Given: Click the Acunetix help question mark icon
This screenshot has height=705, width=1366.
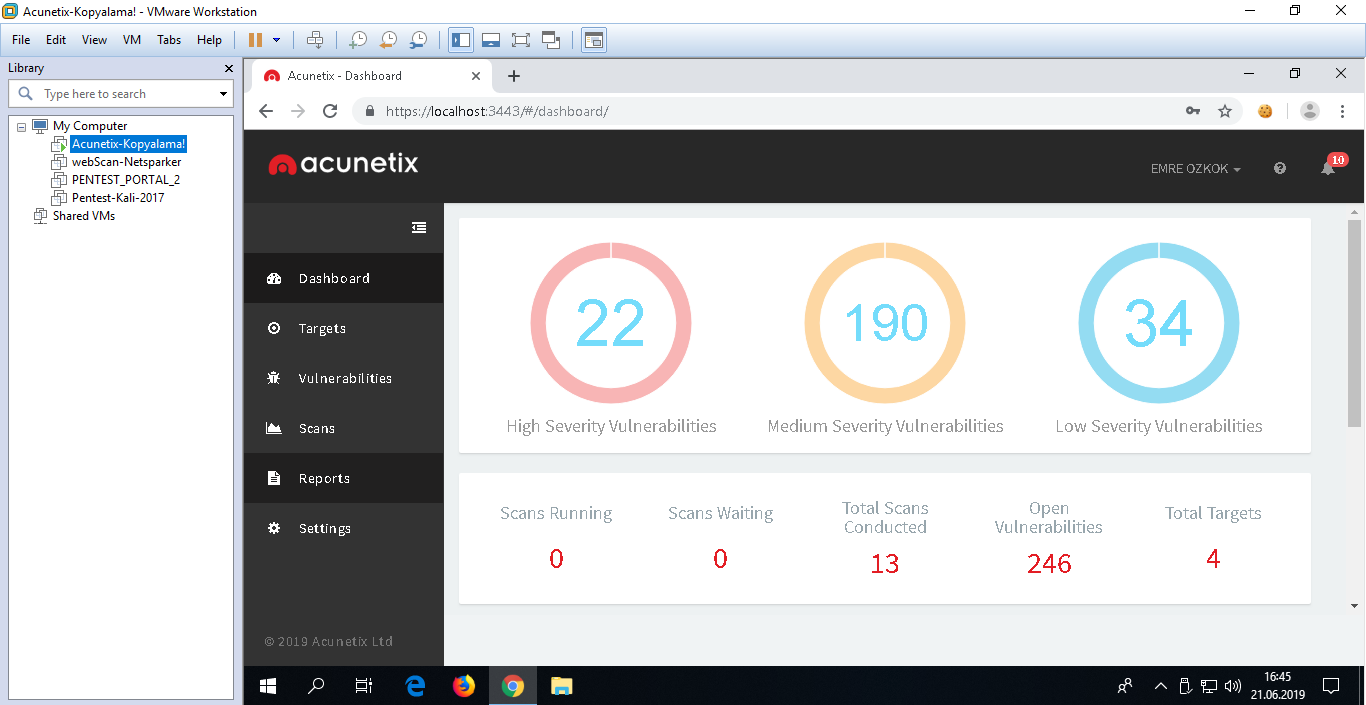Looking at the screenshot, I should pyautogui.click(x=1280, y=169).
